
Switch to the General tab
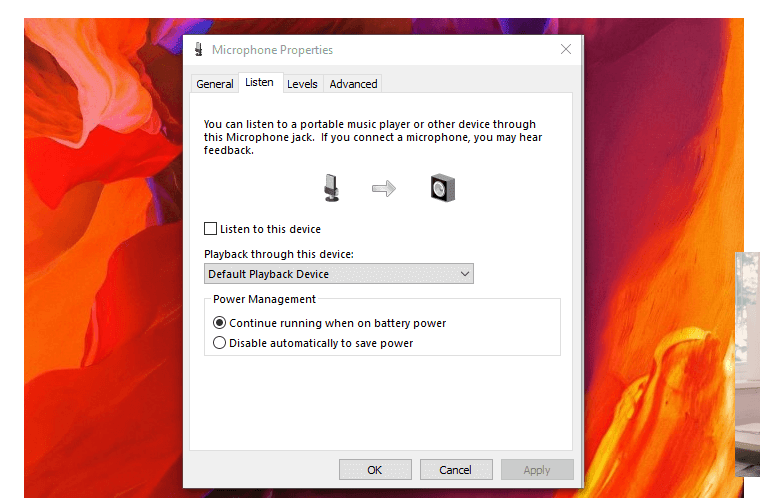(x=215, y=84)
